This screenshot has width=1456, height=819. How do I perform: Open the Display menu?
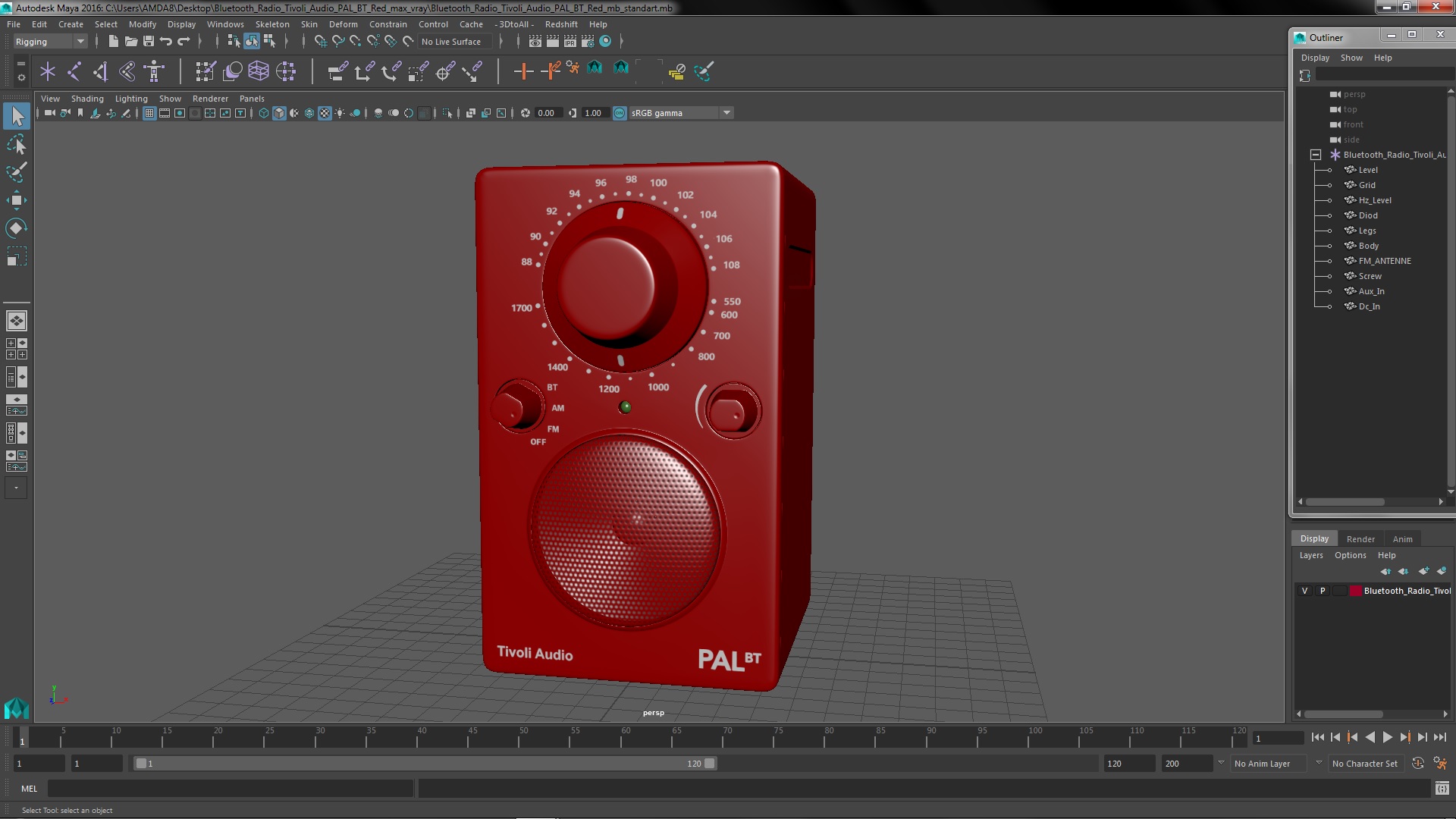[182, 24]
